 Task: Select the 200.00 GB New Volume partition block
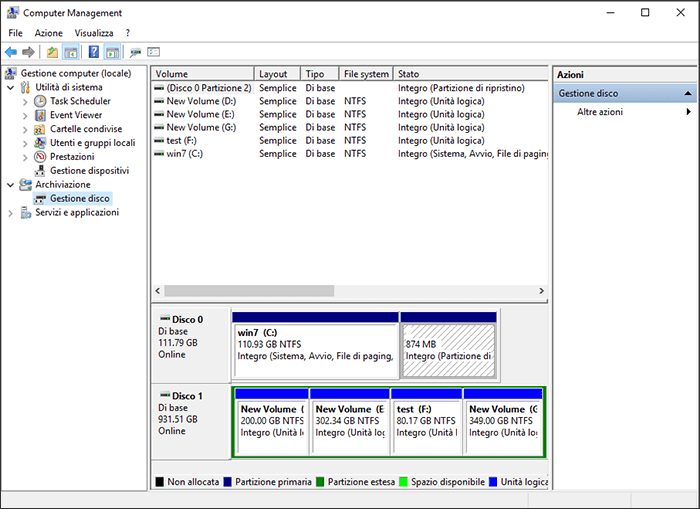271,422
